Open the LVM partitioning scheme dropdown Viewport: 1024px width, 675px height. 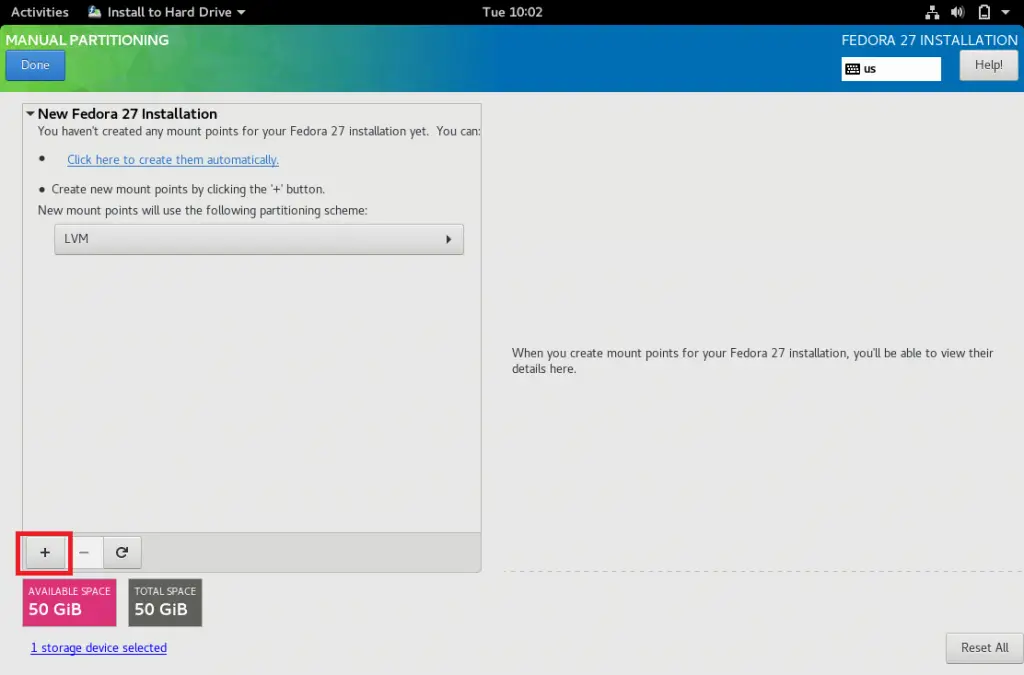coord(259,240)
